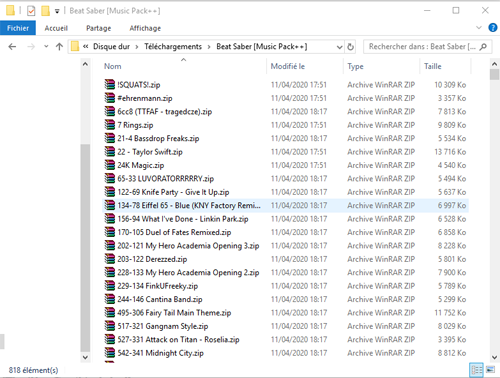Image resolution: width=500 pixels, height=378 pixels.
Task: Click the archive icon of 517-321 Gangnam Style.zip
Action: 110,326
